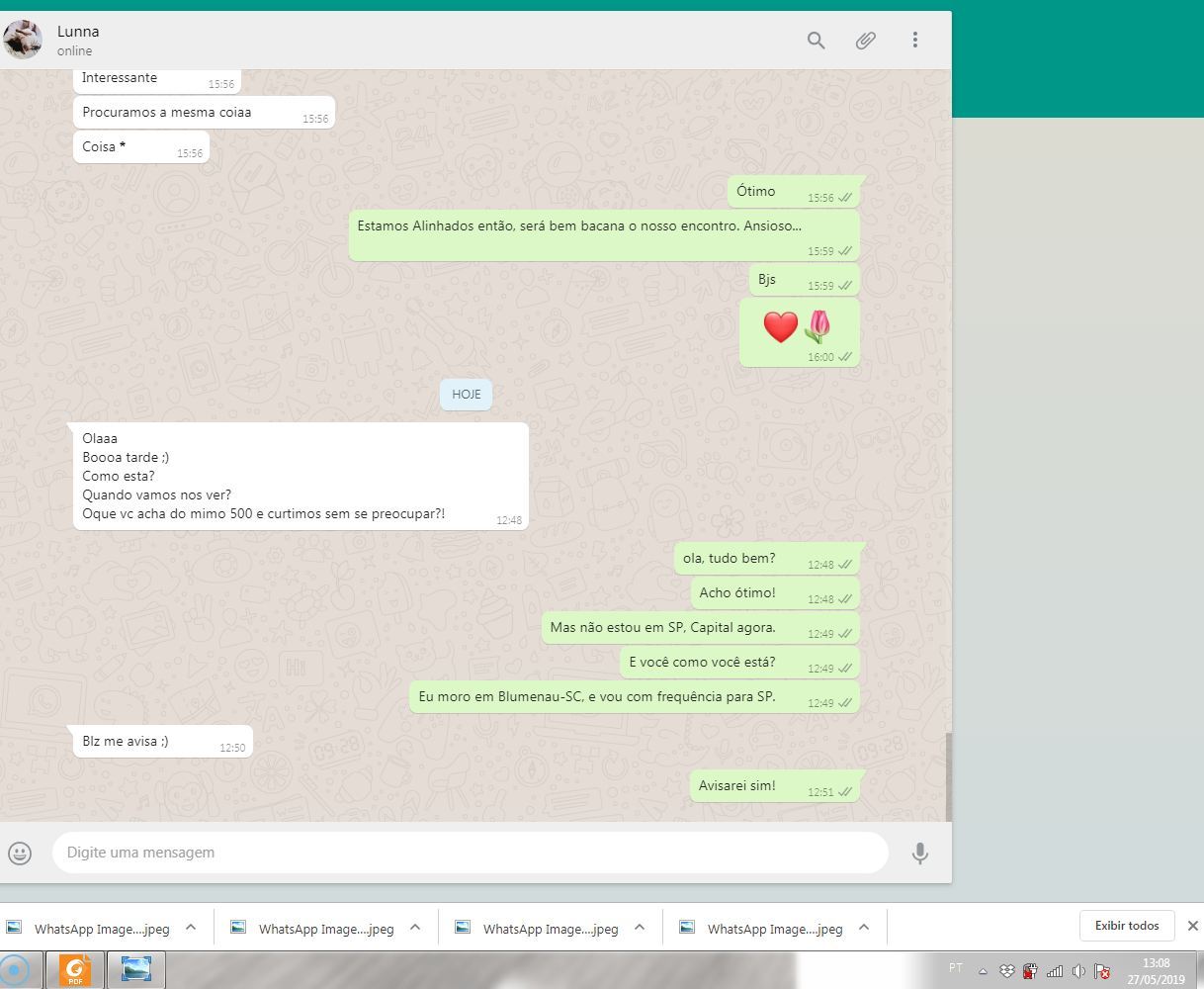Image resolution: width=1204 pixels, height=989 pixels.
Task: Click the paperclip attach icon
Action: point(865,41)
